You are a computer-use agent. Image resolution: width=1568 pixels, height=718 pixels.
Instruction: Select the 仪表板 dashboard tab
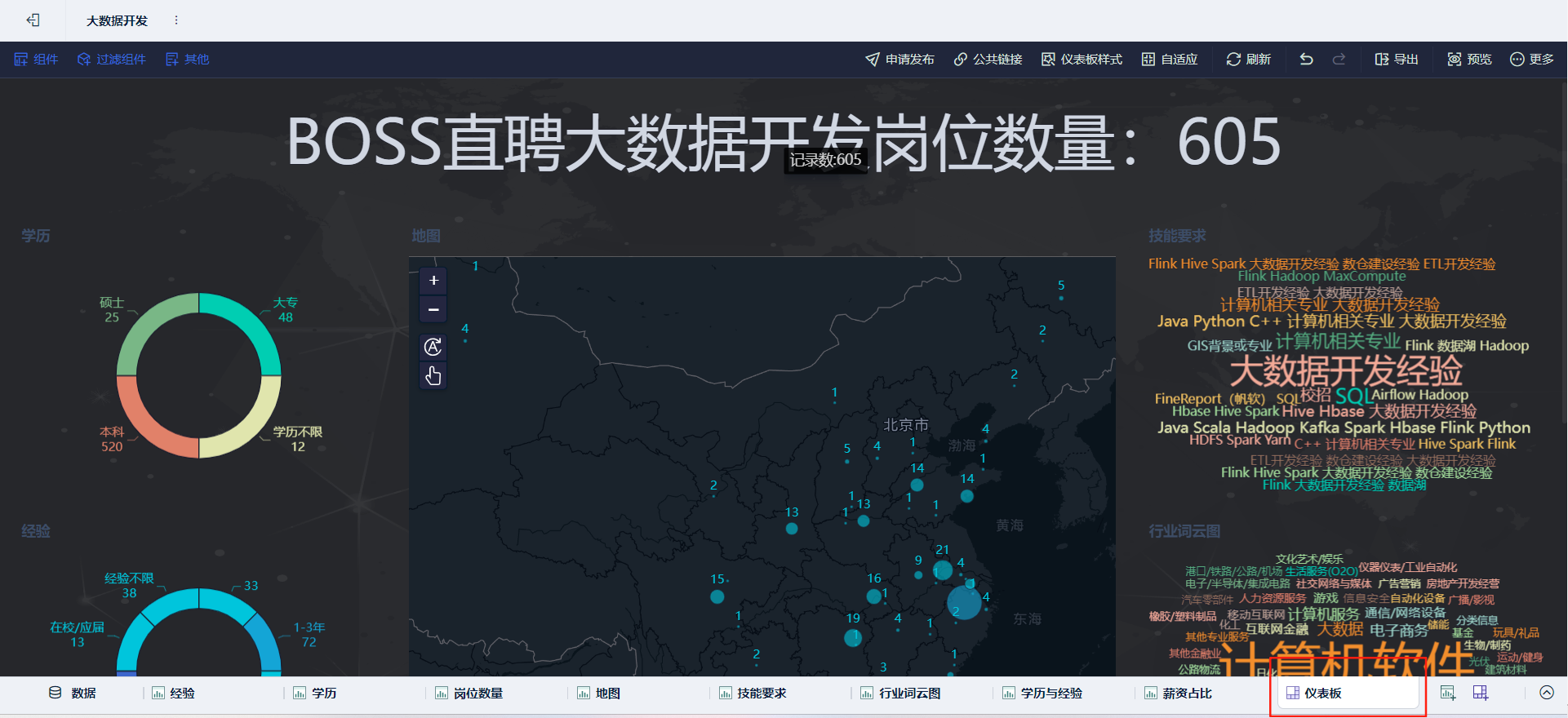(1348, 694)
